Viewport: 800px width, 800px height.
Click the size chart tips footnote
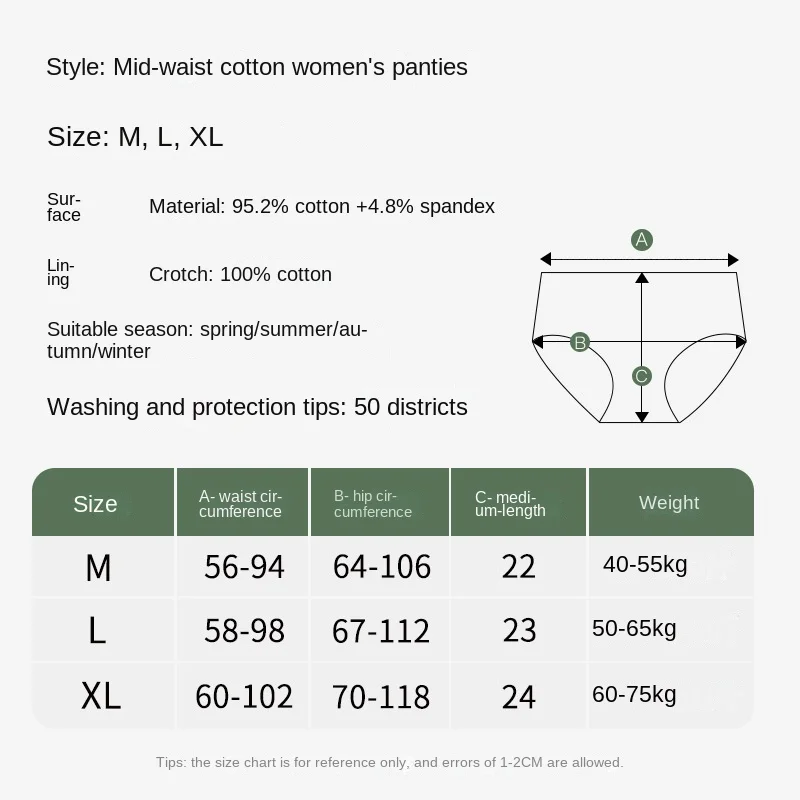(390, 762)
